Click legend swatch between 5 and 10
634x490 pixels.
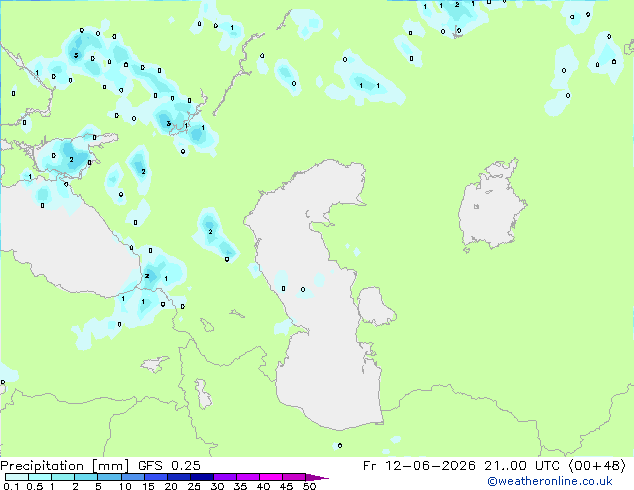click(109, 477)
